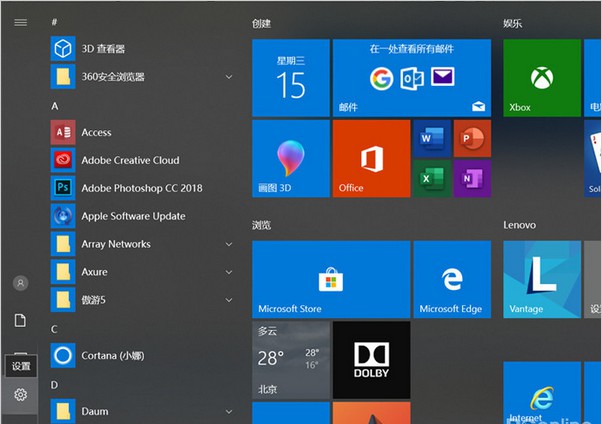Launch Adobe Photoshop CC 2018
The image size is (602, 424).
[141, 188]
